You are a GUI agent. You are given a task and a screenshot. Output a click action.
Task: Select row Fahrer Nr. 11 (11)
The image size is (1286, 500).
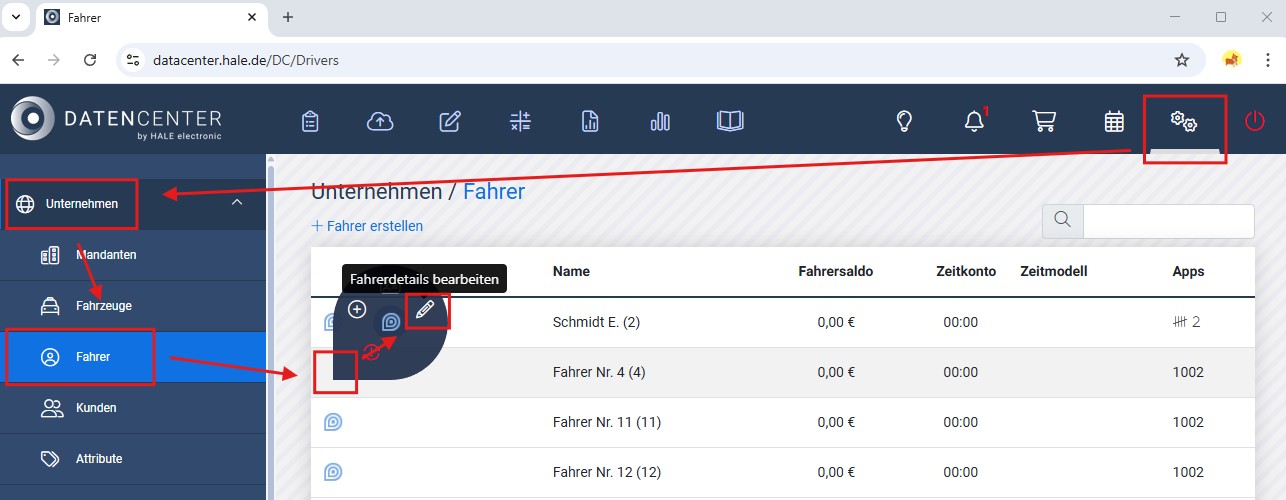(782, 422)
